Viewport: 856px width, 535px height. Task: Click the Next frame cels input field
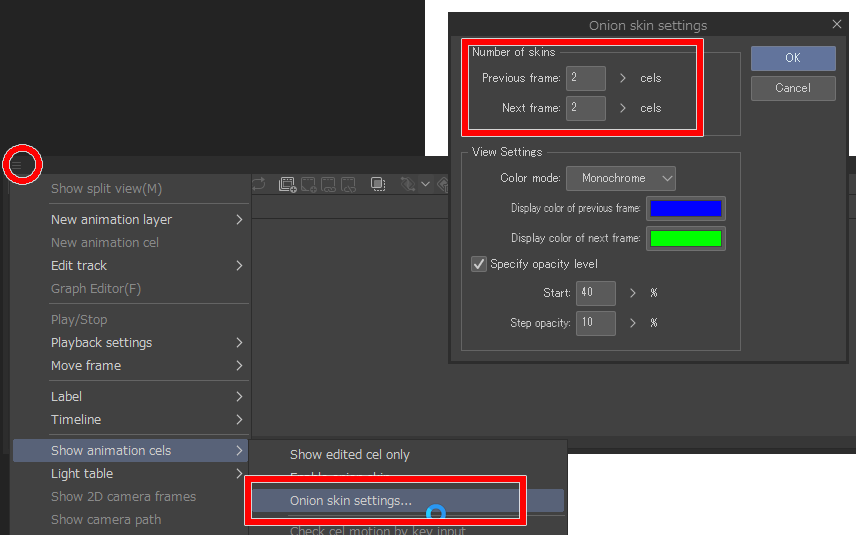coord(586,108)
